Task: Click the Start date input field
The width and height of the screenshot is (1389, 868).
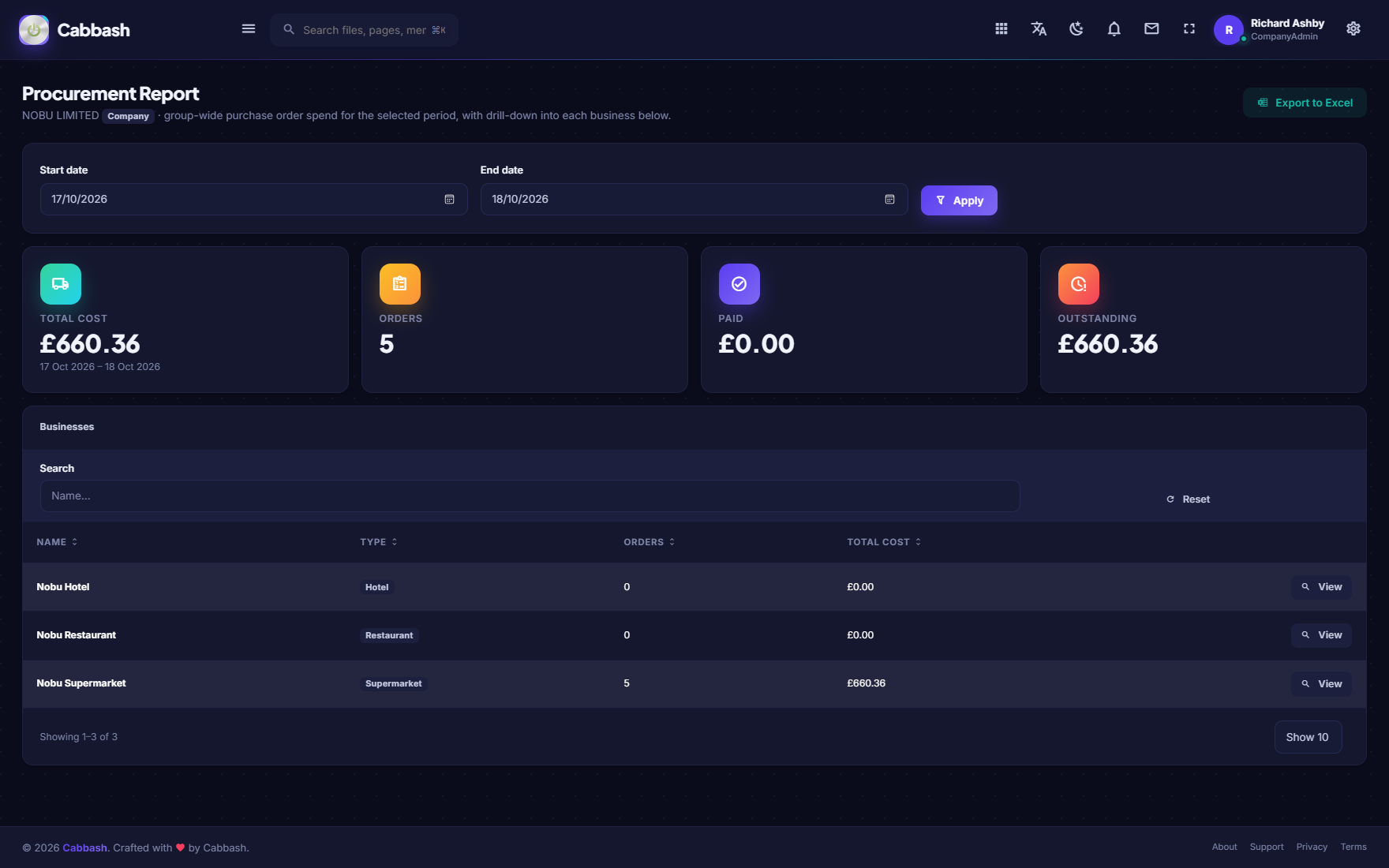Action: point(253,200)
